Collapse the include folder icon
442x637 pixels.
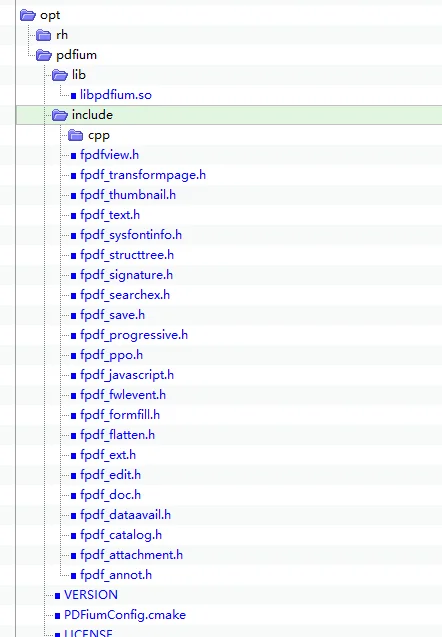(x=60, y=115)
